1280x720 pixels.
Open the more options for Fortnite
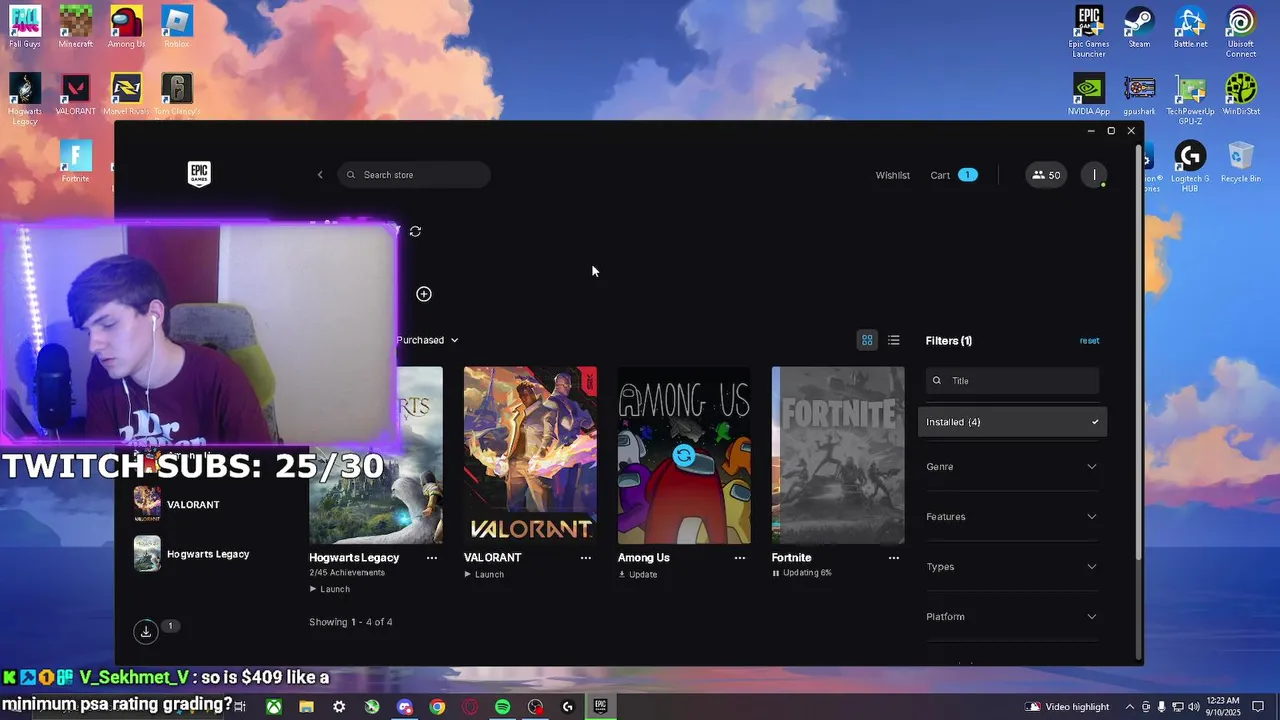point(894,558)
